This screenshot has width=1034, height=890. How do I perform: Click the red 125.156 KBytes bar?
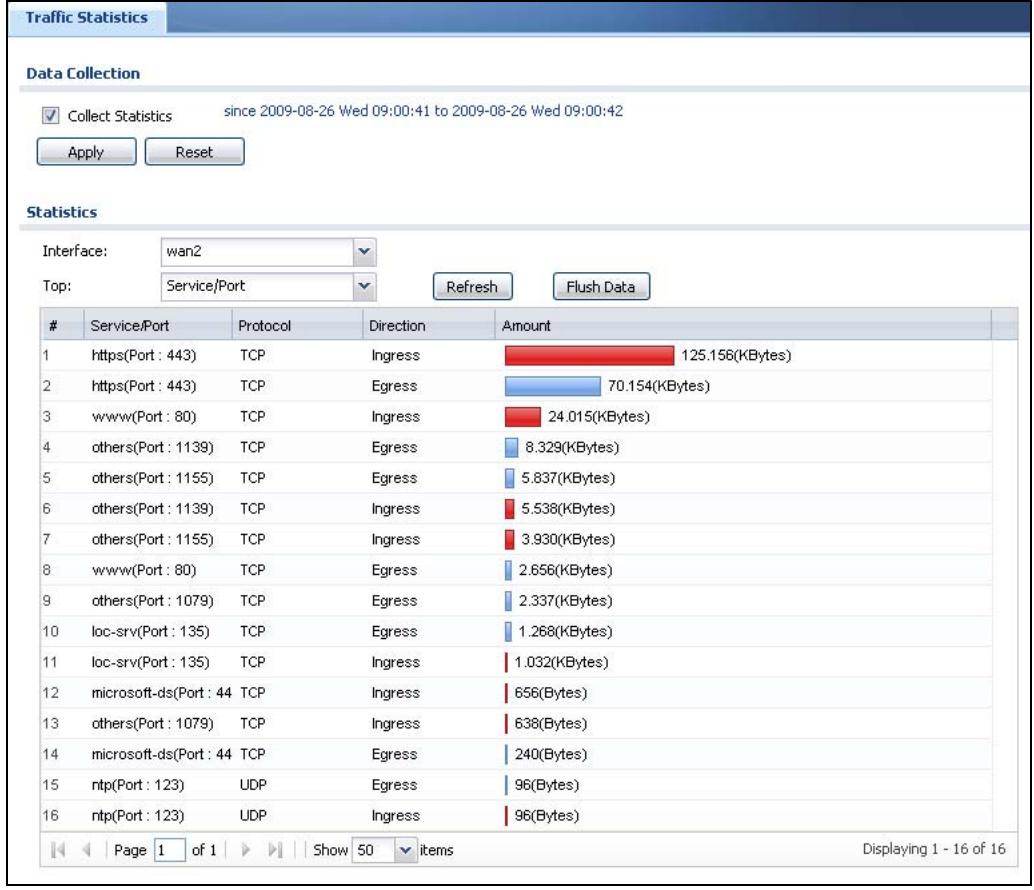(590, 355)
